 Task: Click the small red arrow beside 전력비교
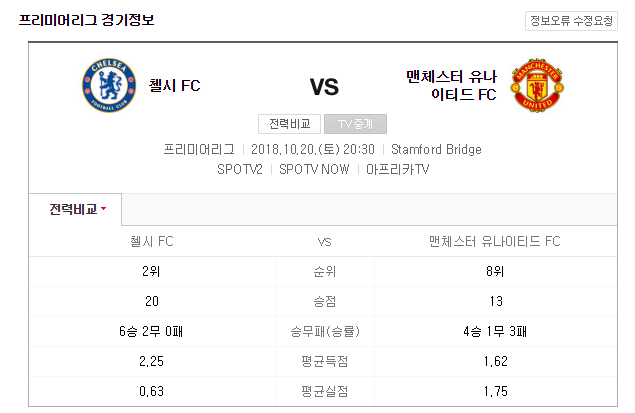(104, 210)
